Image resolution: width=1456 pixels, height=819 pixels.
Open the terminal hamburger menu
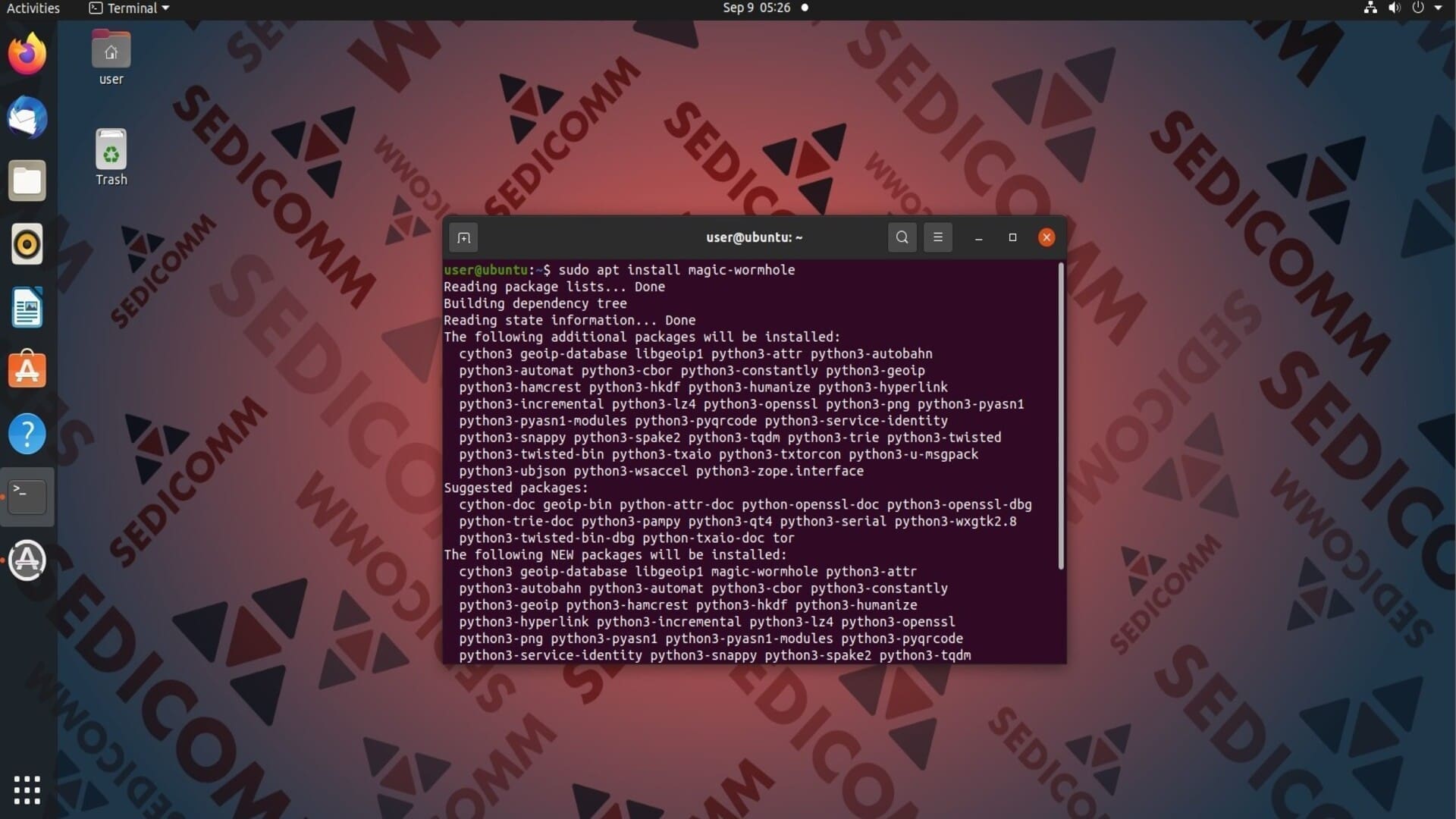[x=938, y=237]
